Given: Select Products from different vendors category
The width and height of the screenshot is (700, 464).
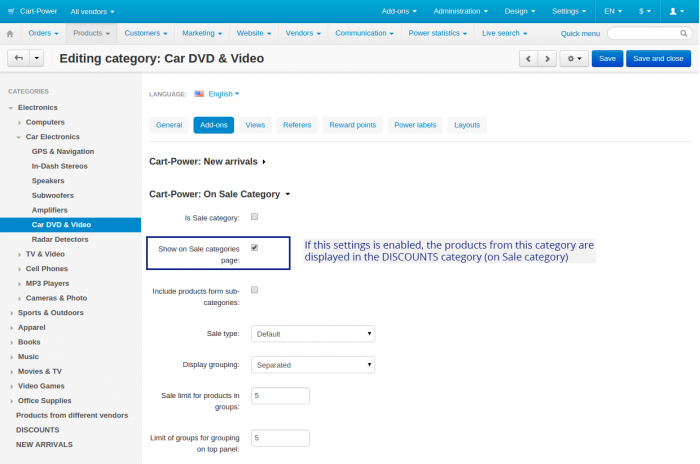Looking at the screenshot, I should tap(72, 415).
